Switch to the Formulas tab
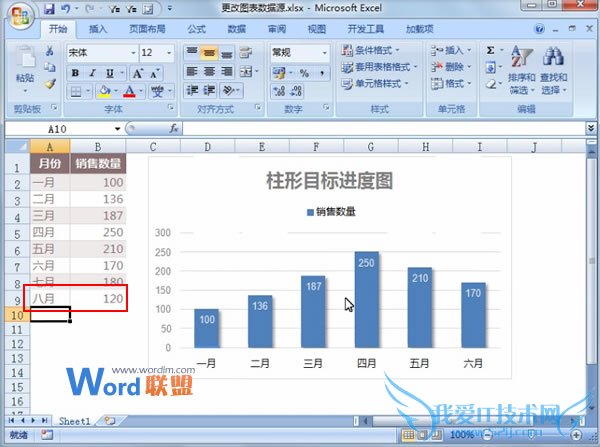600x447 pixels. point(197,29)
